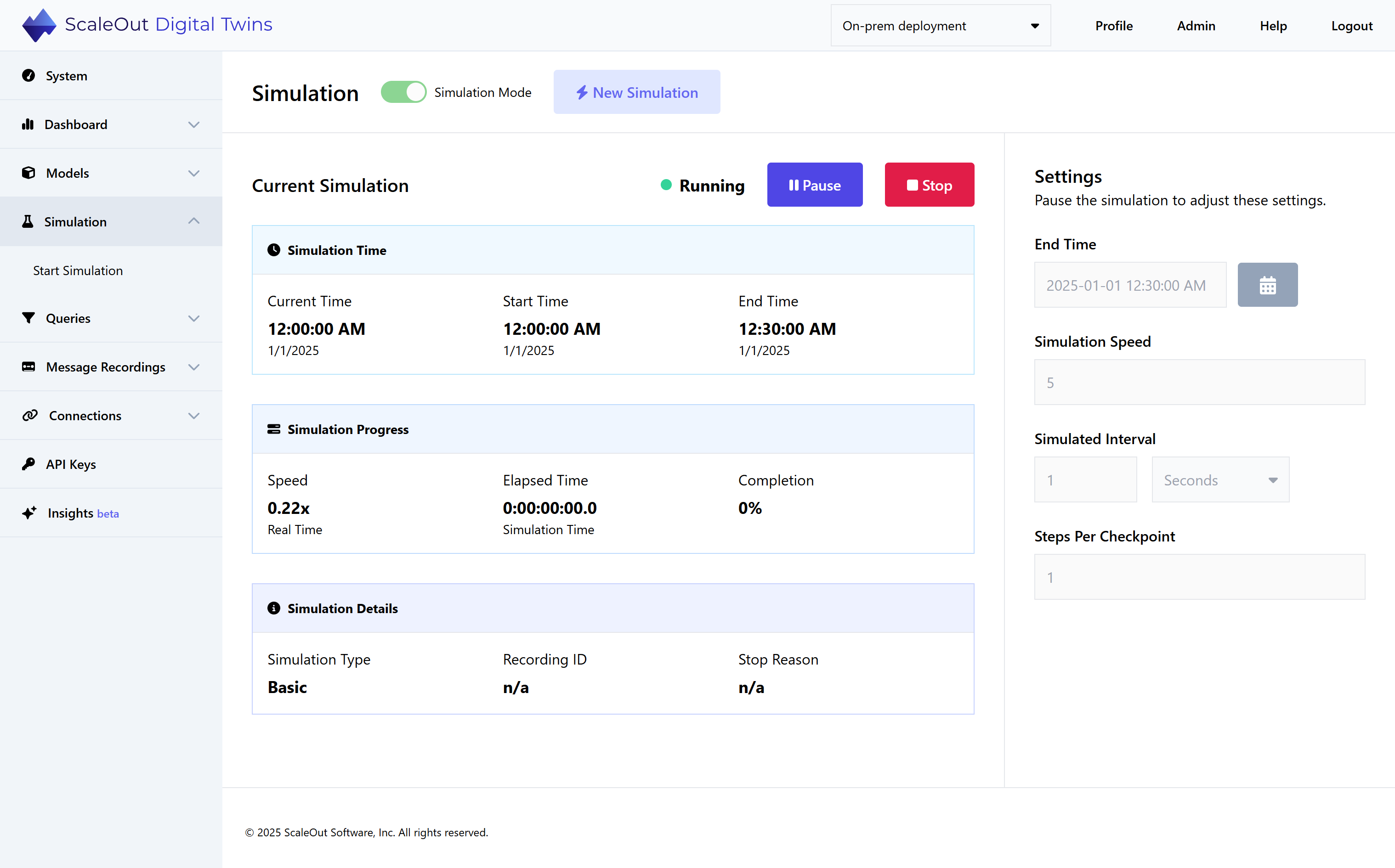Click the Insights sparkle icon
Viewport: 1395px width, 868px height.
click(x=29, y=513)
